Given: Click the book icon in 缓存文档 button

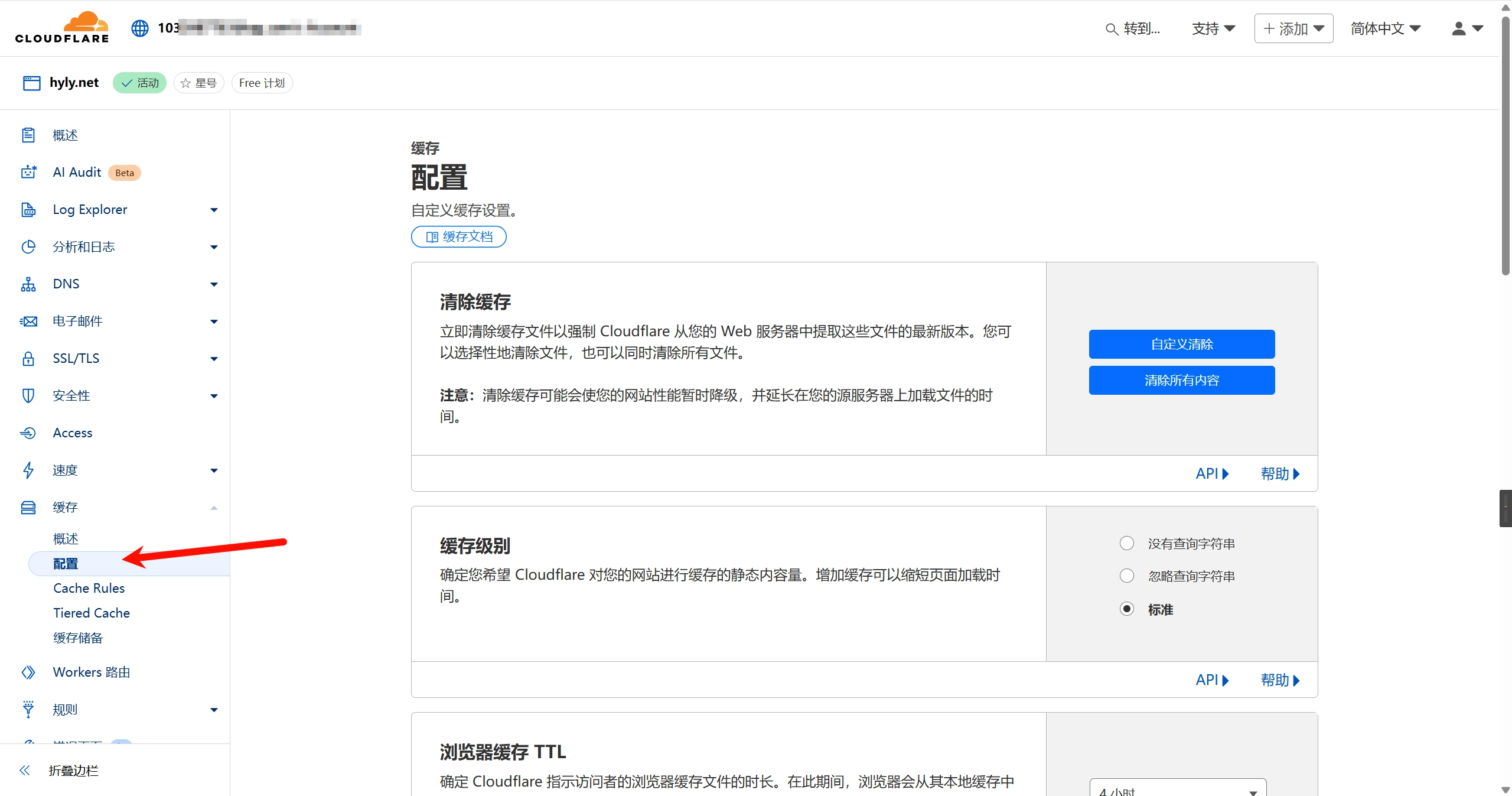Looking at the screenshot, I should (432, 237).
